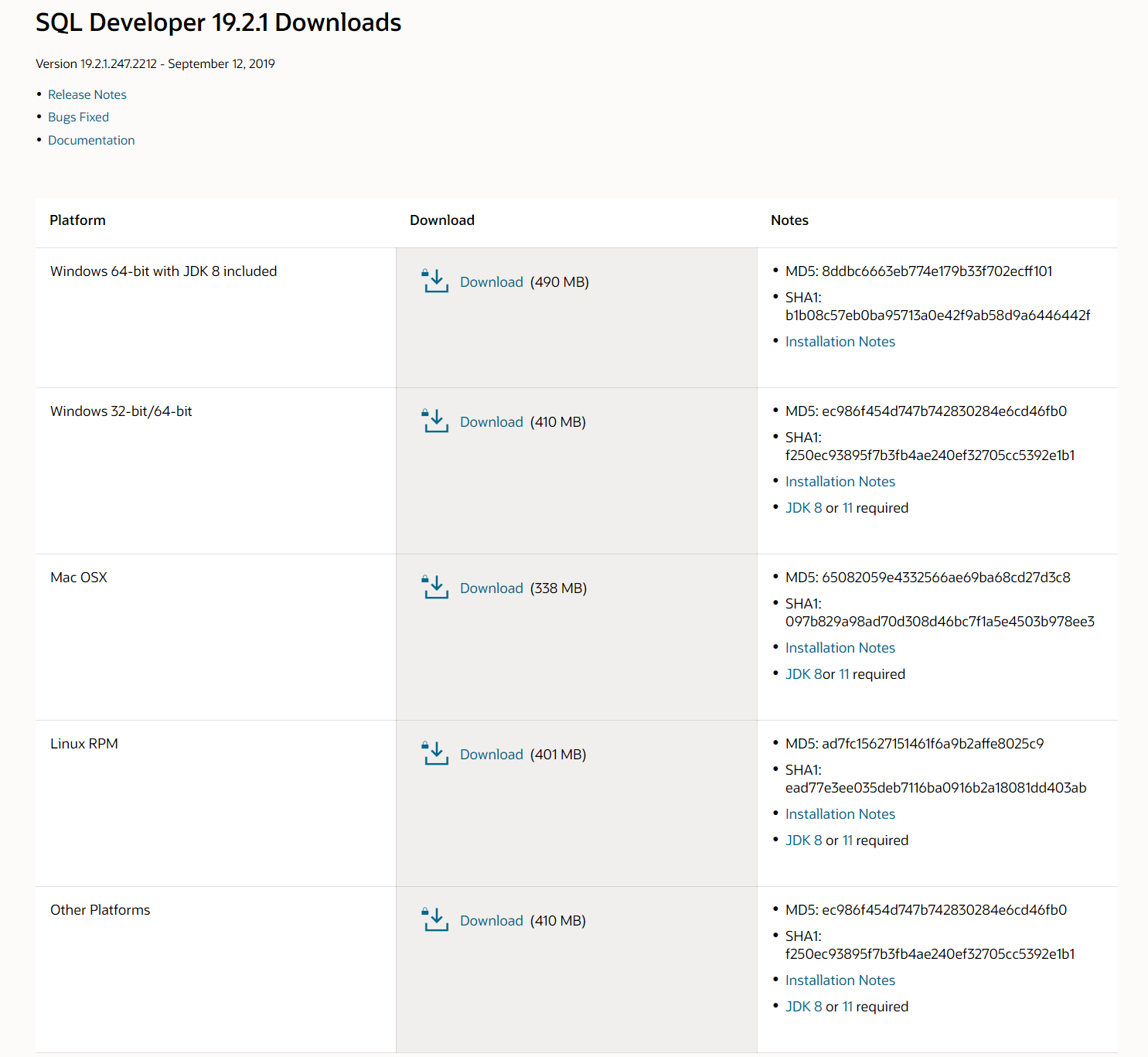Viewport: 1148px width, 1057px height.
Task: Click the "Windows 32-bit/64-bit" platform label
Action: 121,411
